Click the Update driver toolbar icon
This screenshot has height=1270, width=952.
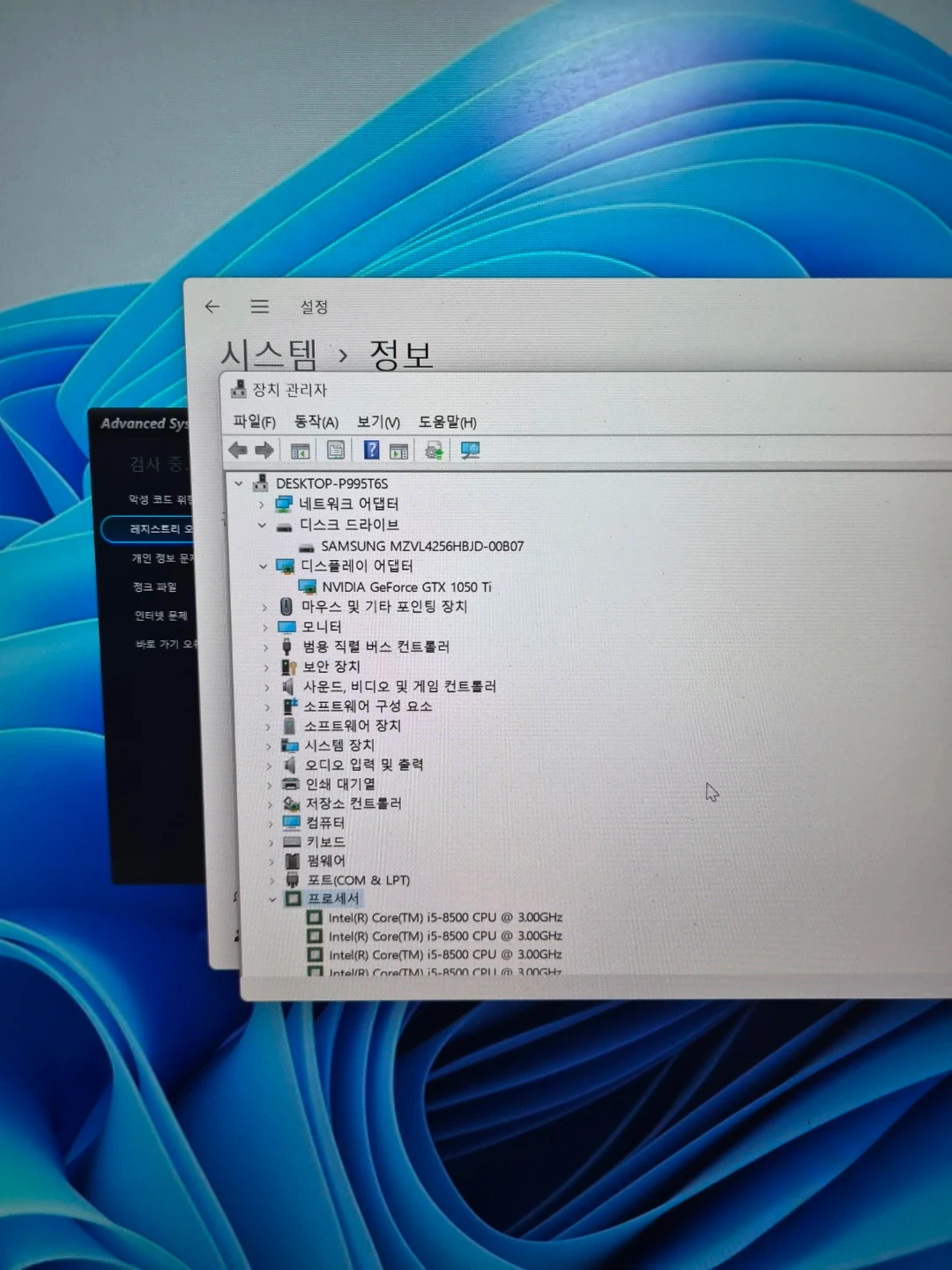click(434, 451)
